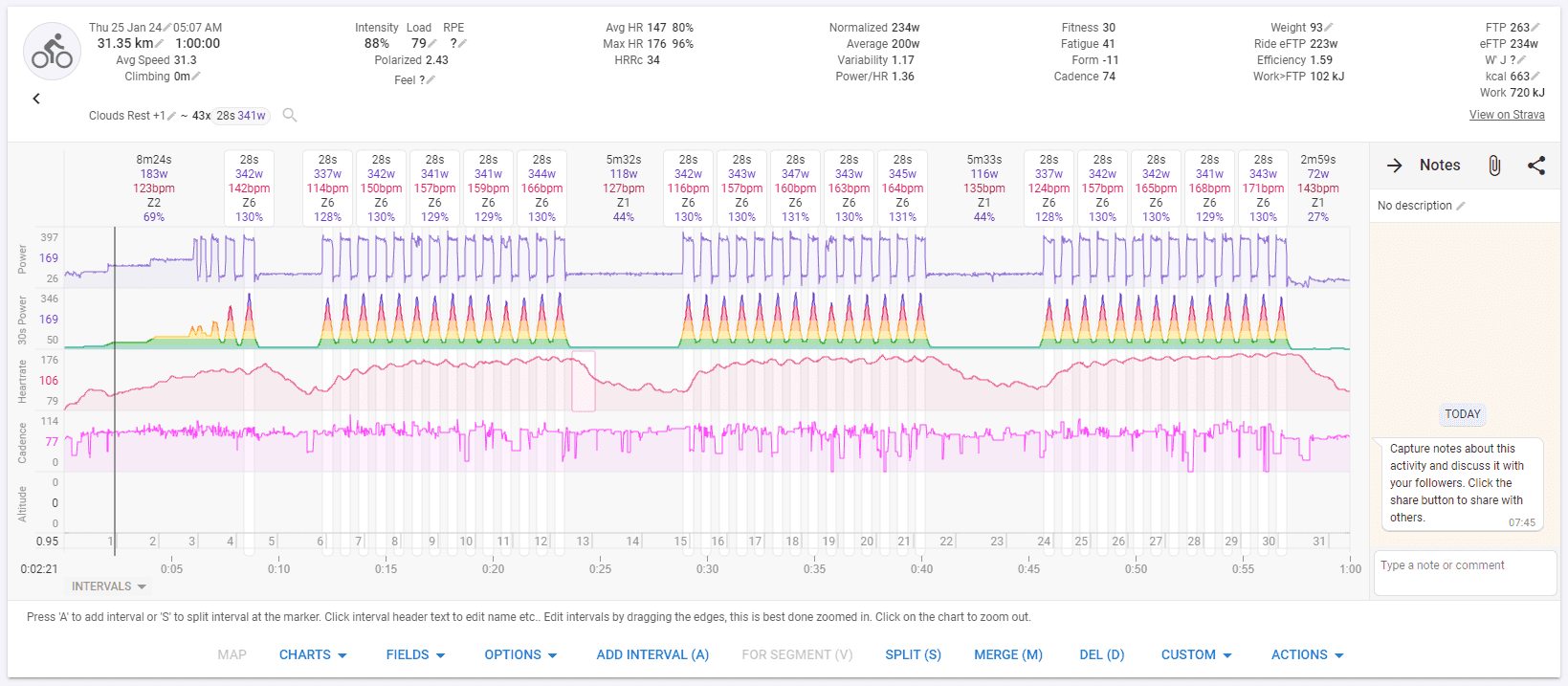
Task: Edit the No description pencil icon
Action: (1461, 206)
